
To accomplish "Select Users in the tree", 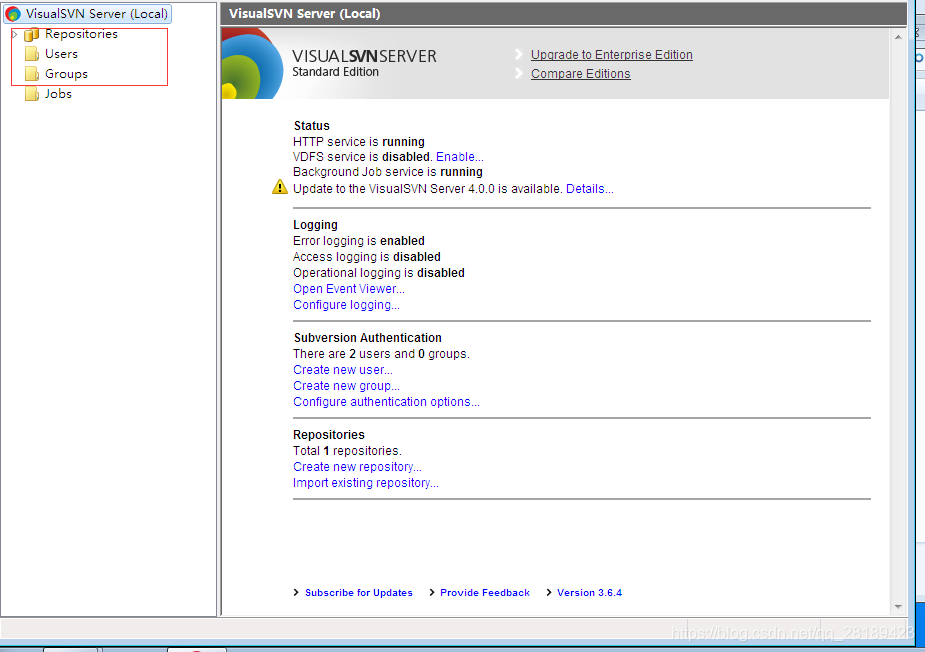I will pyautogui.click(x=61, y=54).
